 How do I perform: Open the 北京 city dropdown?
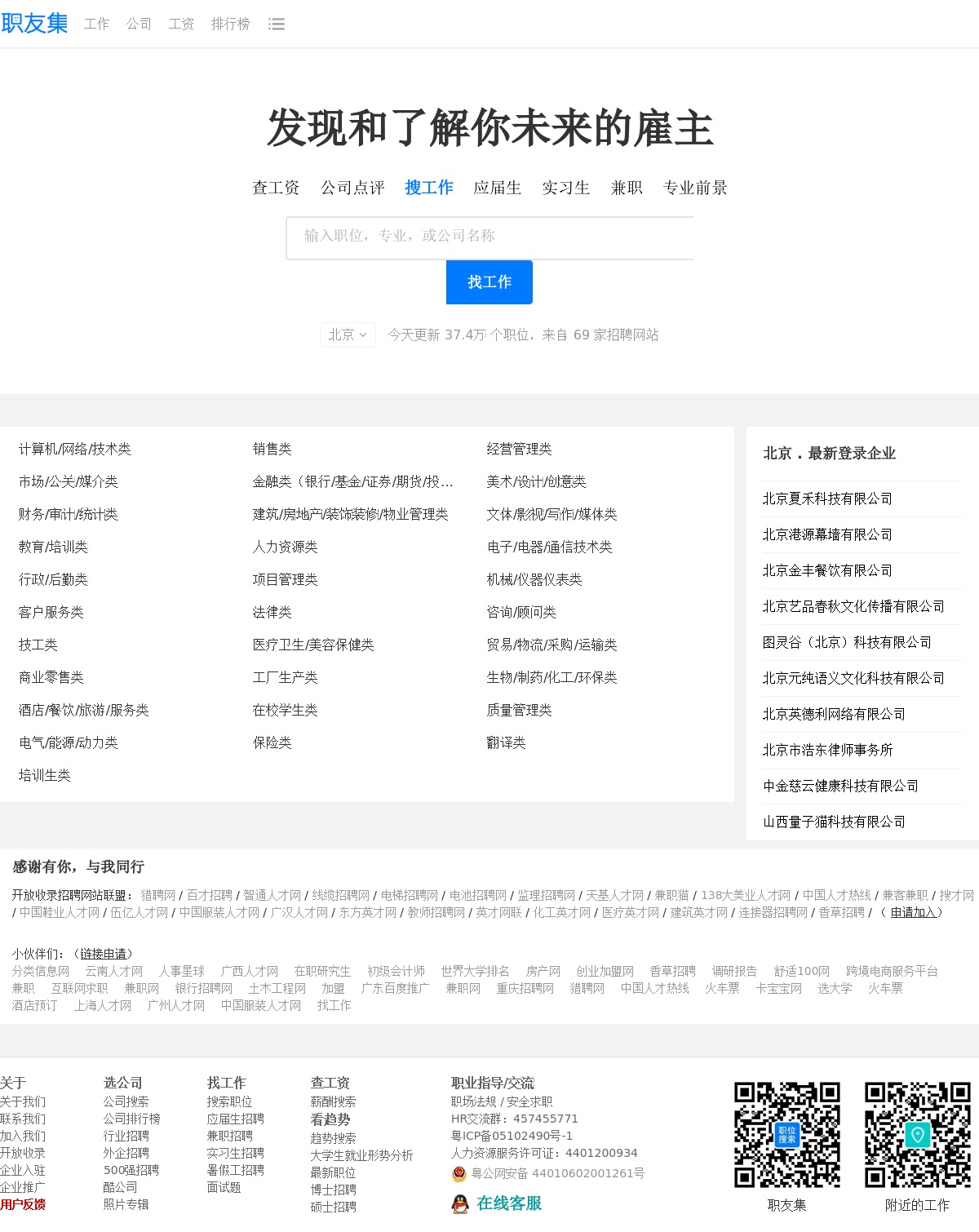click(x=348, y=335)
